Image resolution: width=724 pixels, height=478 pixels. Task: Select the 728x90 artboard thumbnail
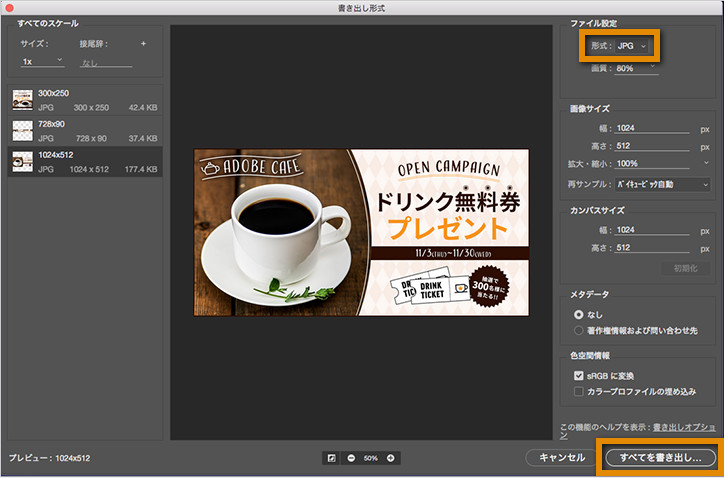click(x=22, y=131)
